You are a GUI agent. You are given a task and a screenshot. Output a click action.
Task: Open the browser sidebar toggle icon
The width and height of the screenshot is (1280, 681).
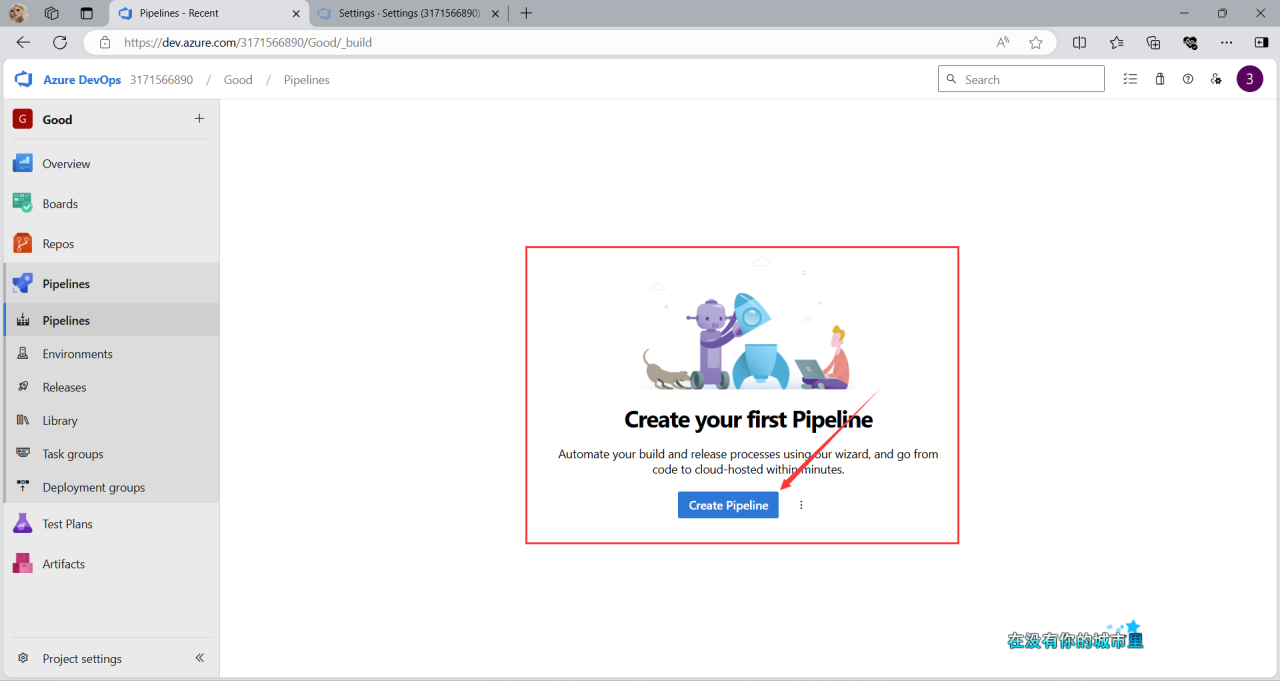pos(1261,42)
